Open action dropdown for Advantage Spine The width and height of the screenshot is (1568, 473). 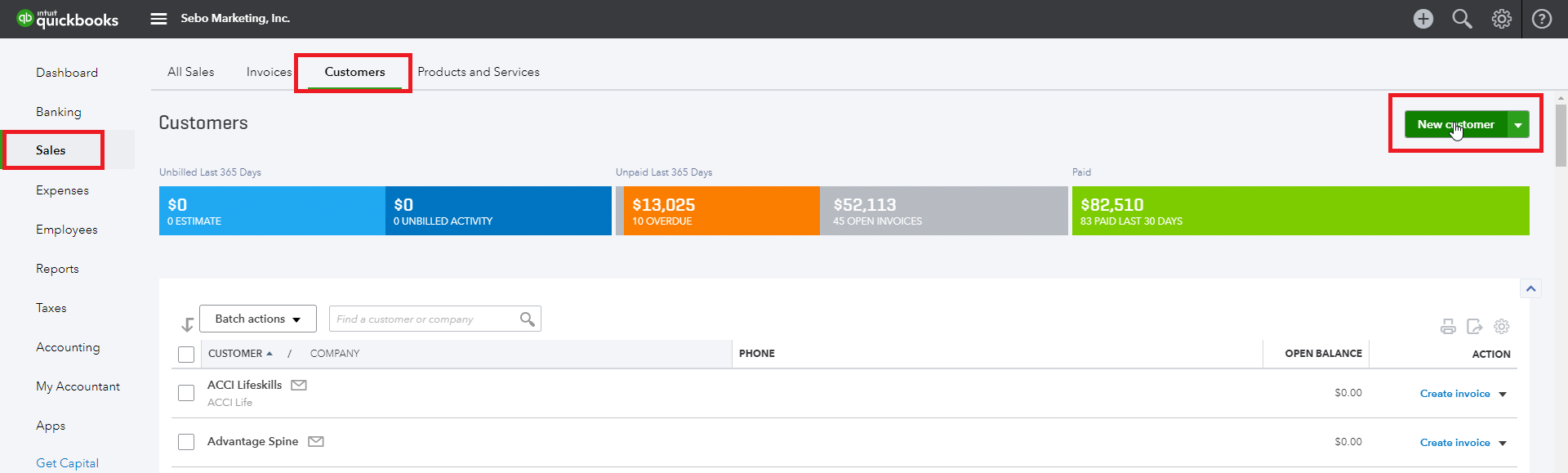[1503, 443]
